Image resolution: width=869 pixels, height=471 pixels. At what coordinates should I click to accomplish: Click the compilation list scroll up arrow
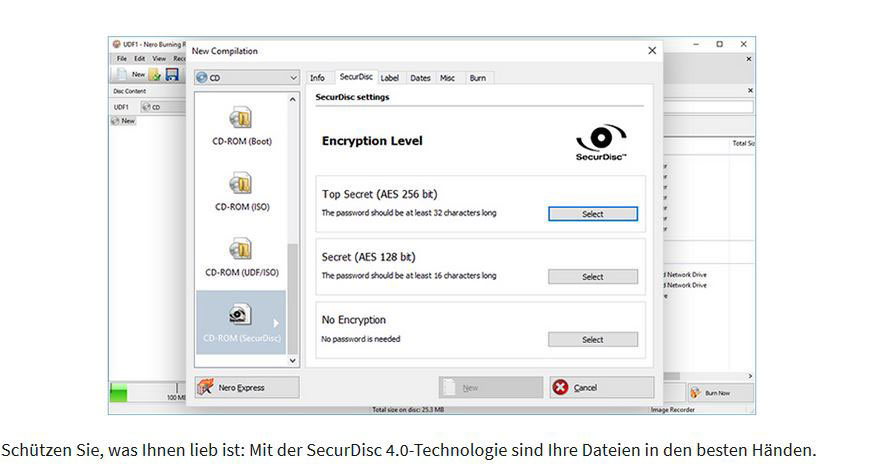click(293, 99)
